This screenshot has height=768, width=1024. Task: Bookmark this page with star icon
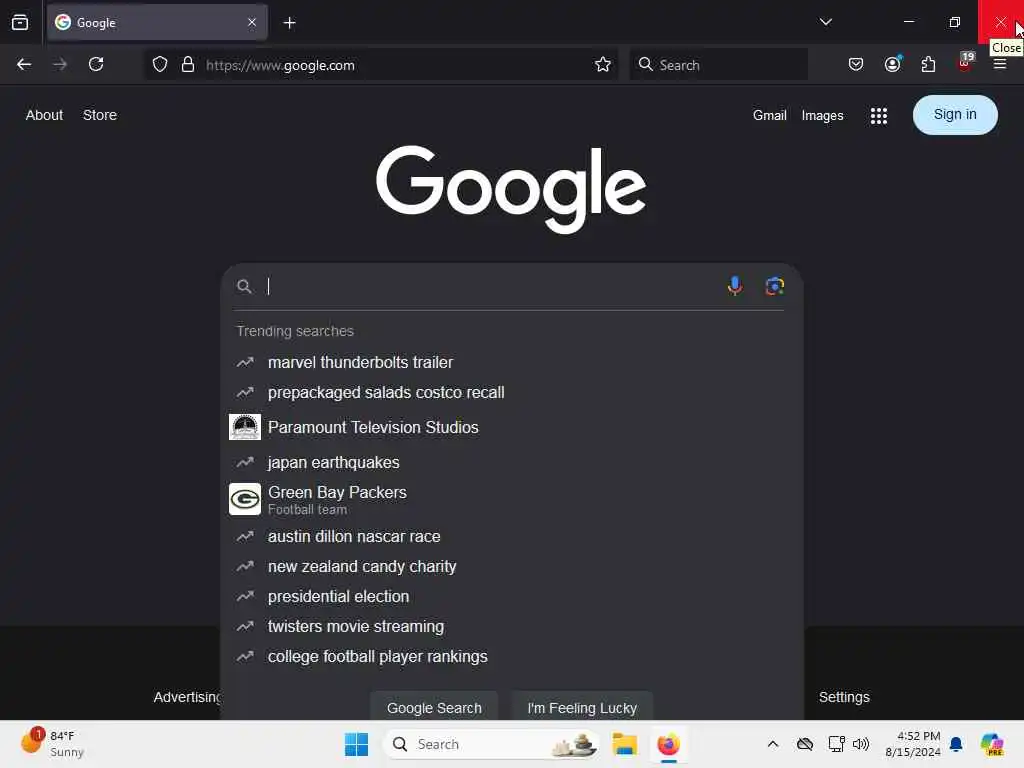603,64
